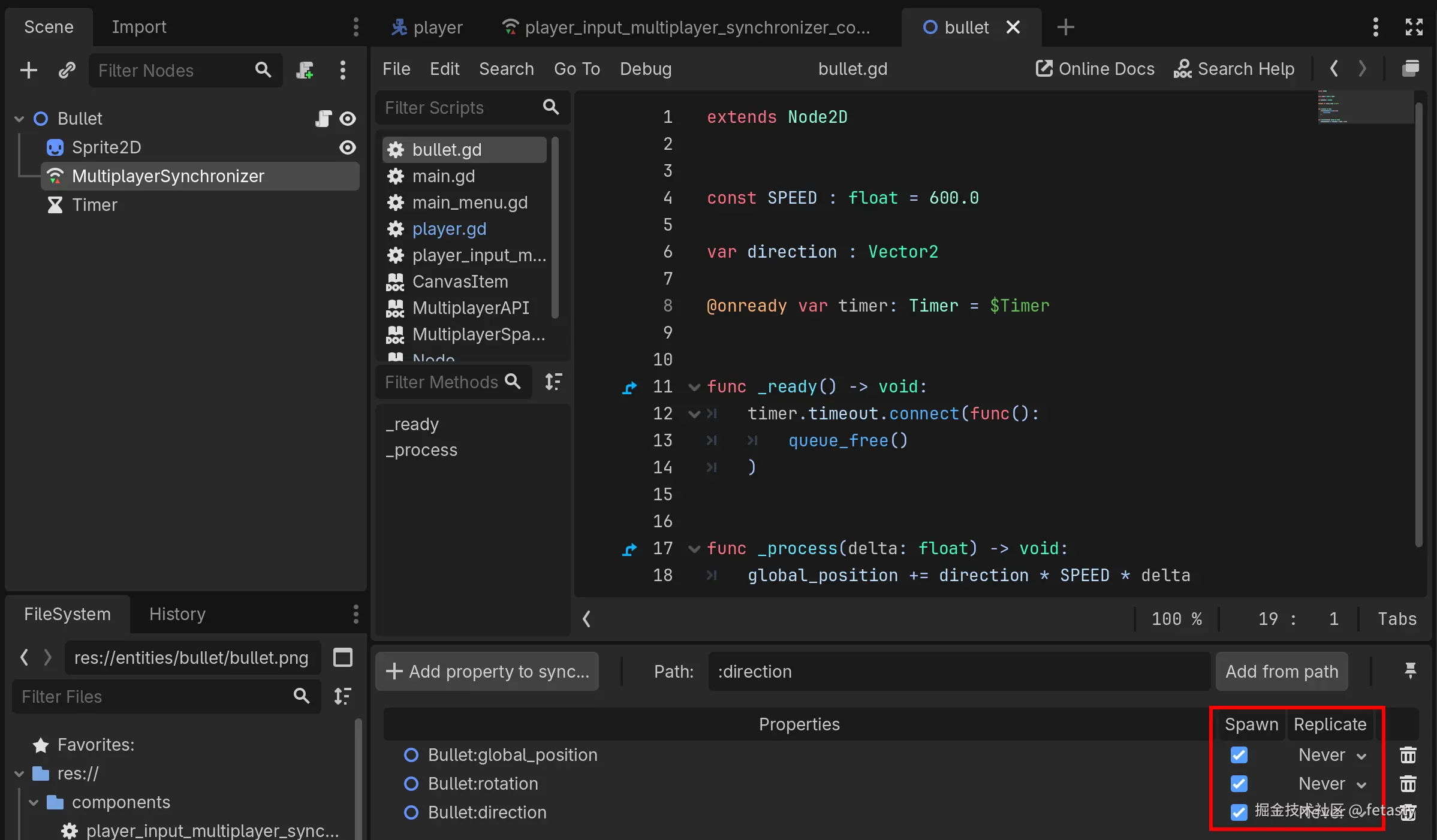Collapse the _ready function fold arrow
Image resolution: width=1437 pixels, height=840 pixels.
(694, 387)
